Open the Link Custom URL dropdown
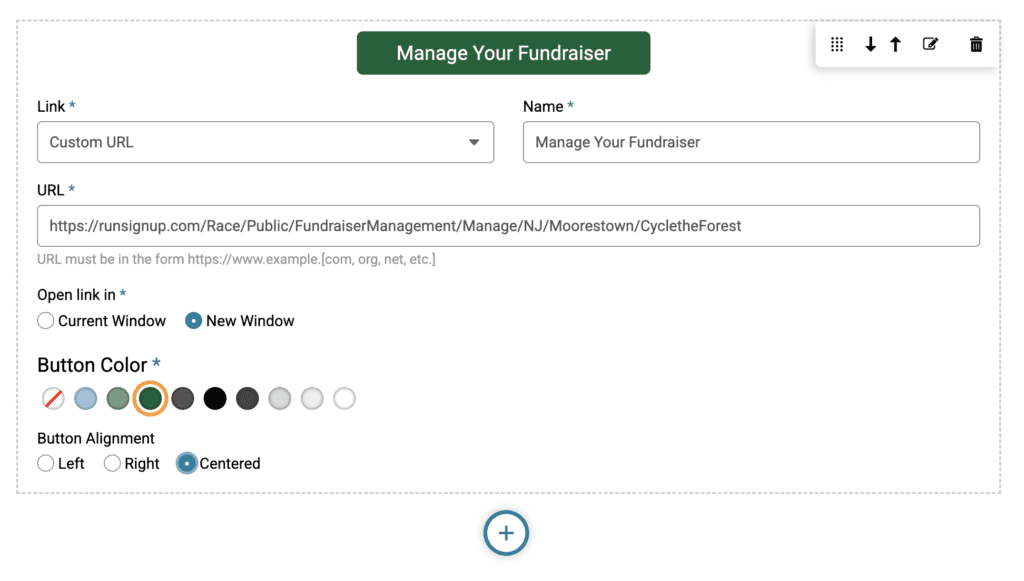 tap(265, 142)
